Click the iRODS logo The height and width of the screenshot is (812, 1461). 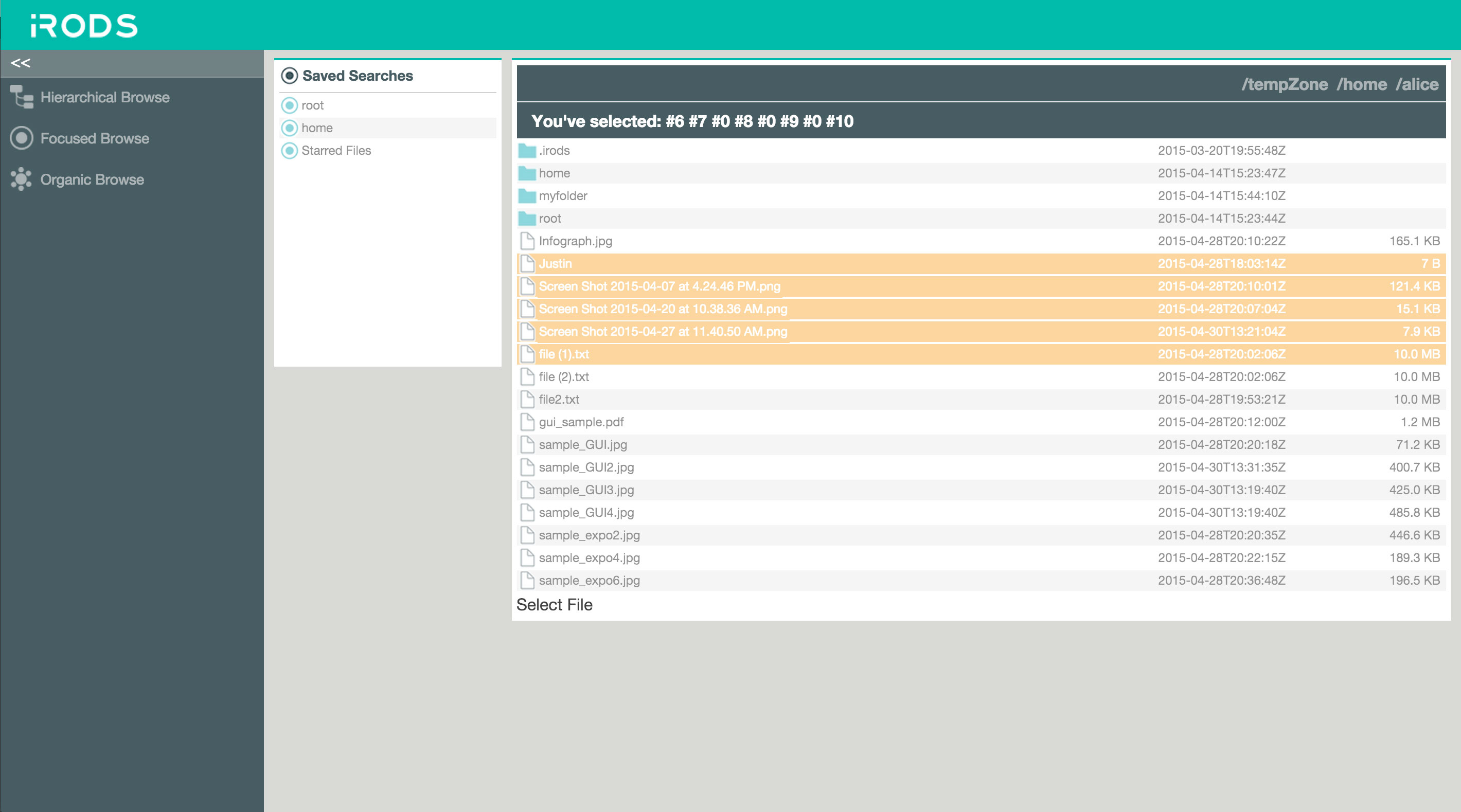coord(84,26)
